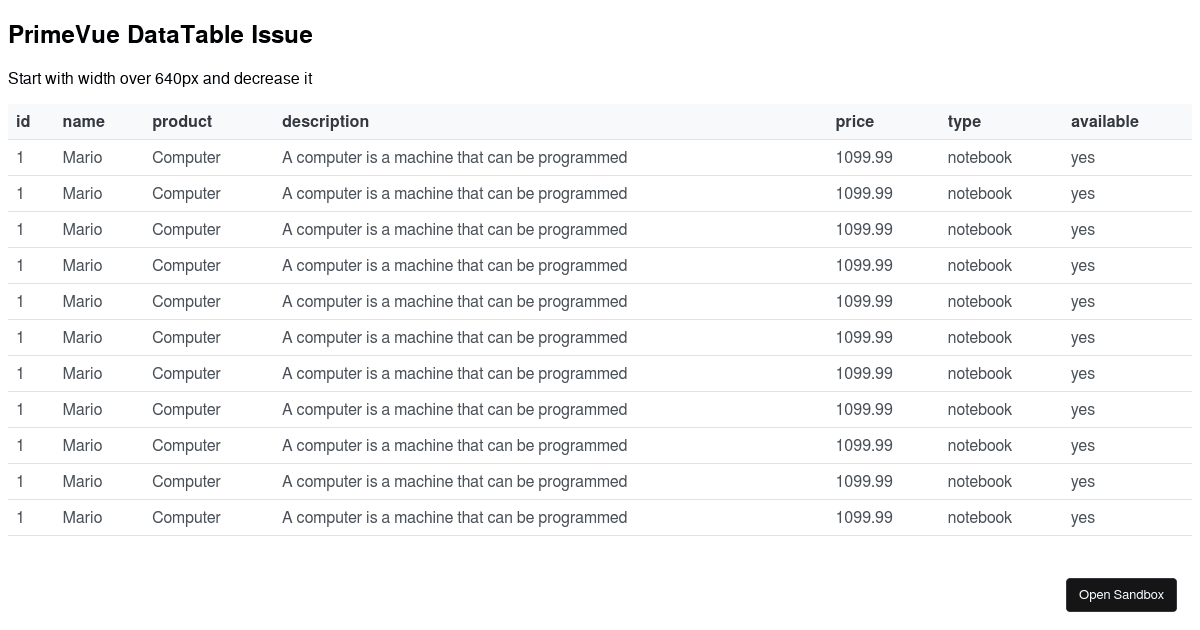Click the id column header

tap(23, 121)
